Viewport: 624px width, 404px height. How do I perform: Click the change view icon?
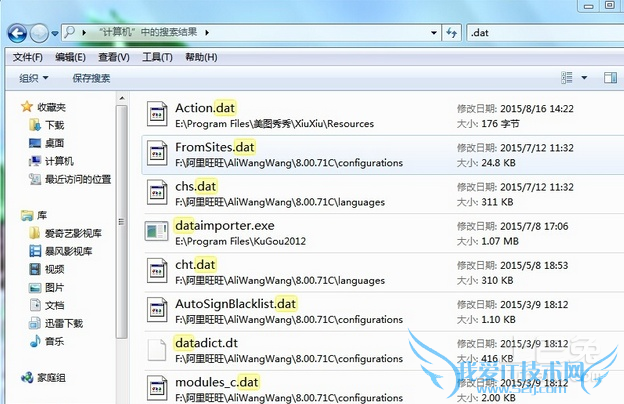(x=567, y=78)
